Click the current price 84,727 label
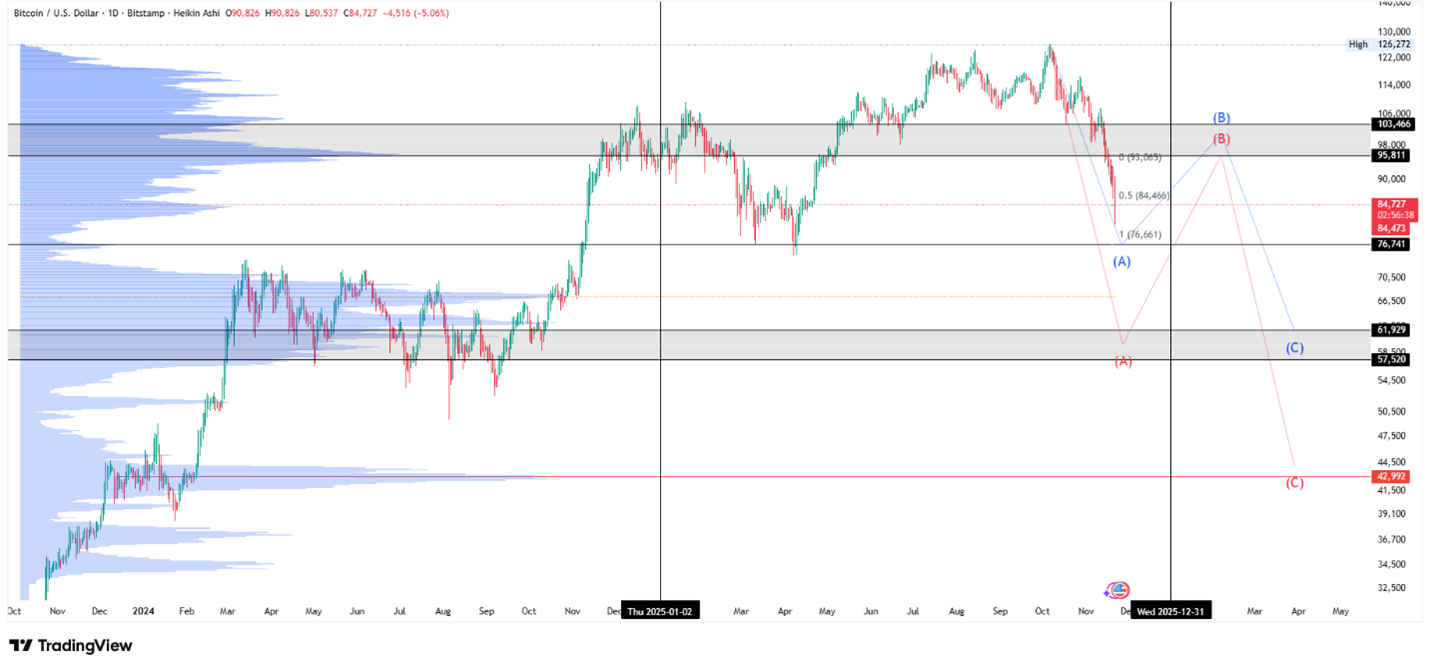1430x669 pixels. point(1392,204)
